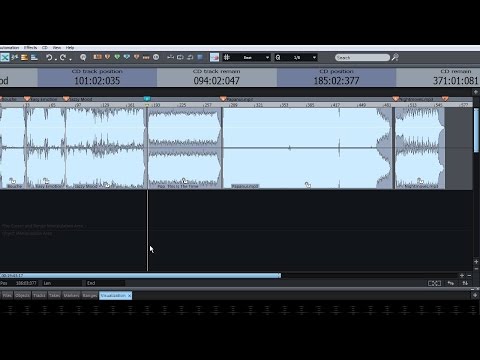The image size is (480, 360).
Task: Click the horizontal timeline scrollbar
Action: pos(140,276)
